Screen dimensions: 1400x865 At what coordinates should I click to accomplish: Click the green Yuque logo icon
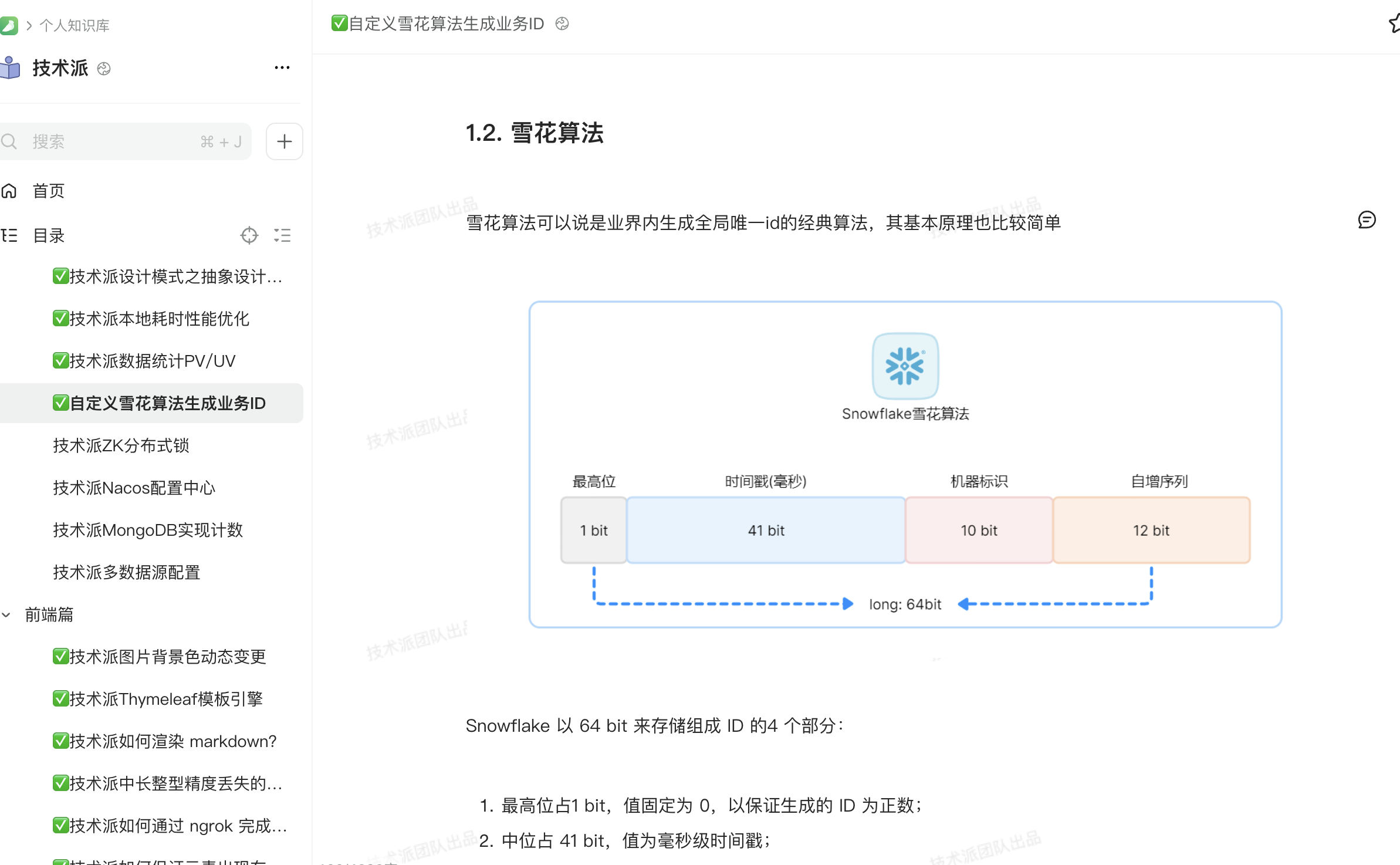click(8, 25)
